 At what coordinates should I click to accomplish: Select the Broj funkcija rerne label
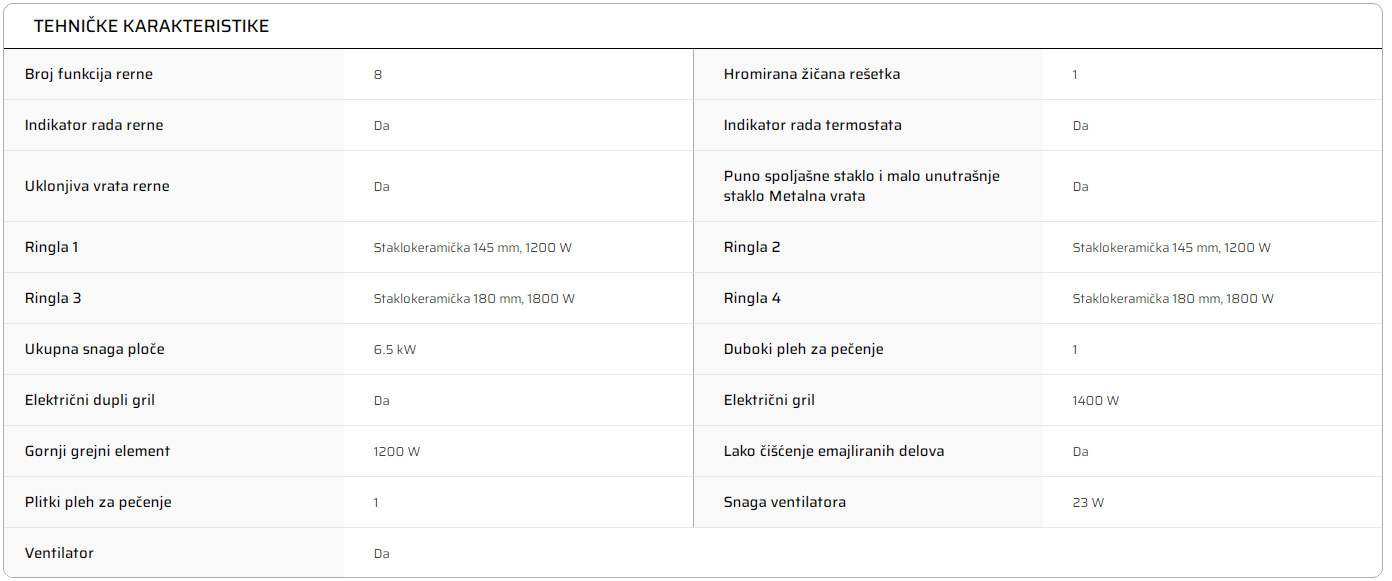coord(89,74)
